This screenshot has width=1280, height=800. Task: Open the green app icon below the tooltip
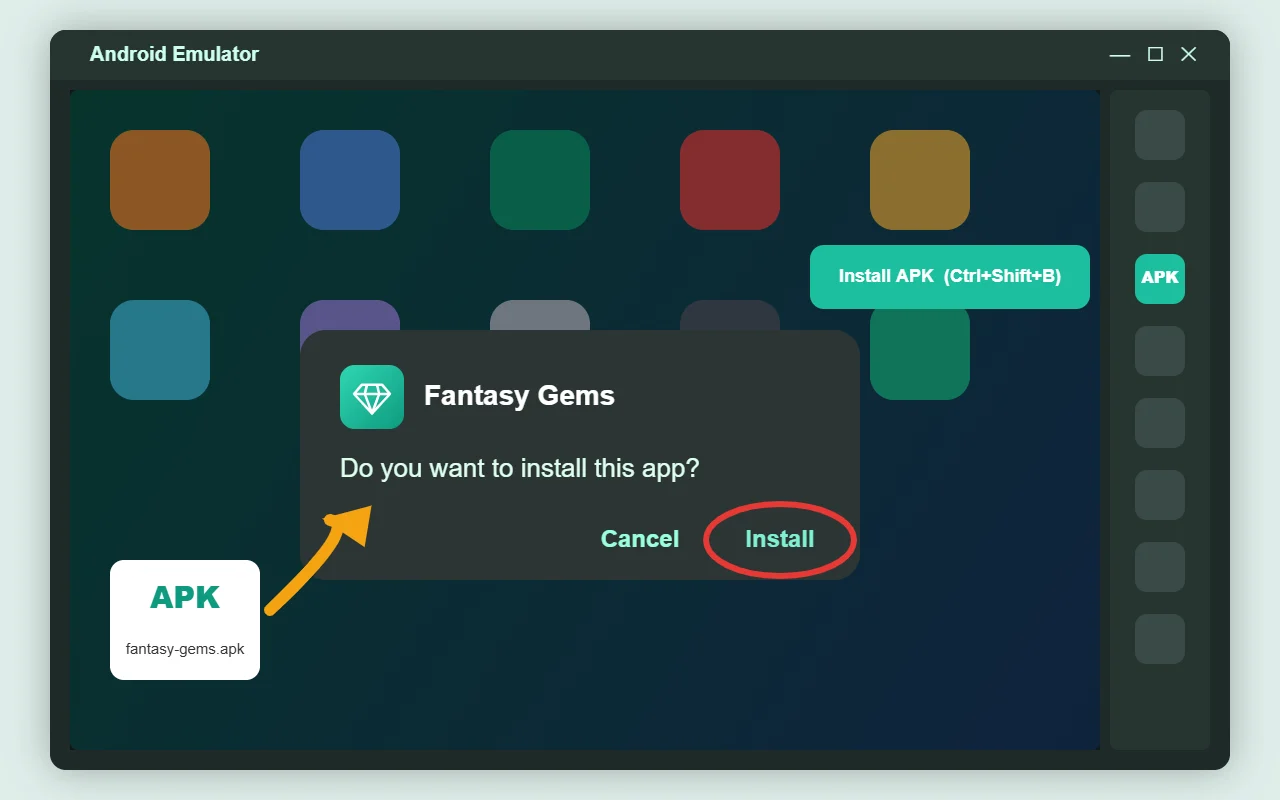click(x=920, y=352)
